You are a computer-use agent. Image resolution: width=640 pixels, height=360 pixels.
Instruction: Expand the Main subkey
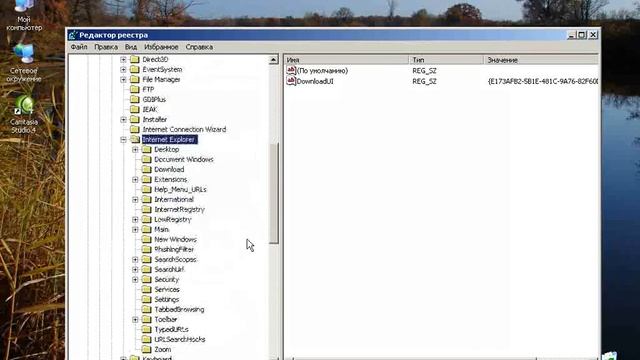coord(135,229)
